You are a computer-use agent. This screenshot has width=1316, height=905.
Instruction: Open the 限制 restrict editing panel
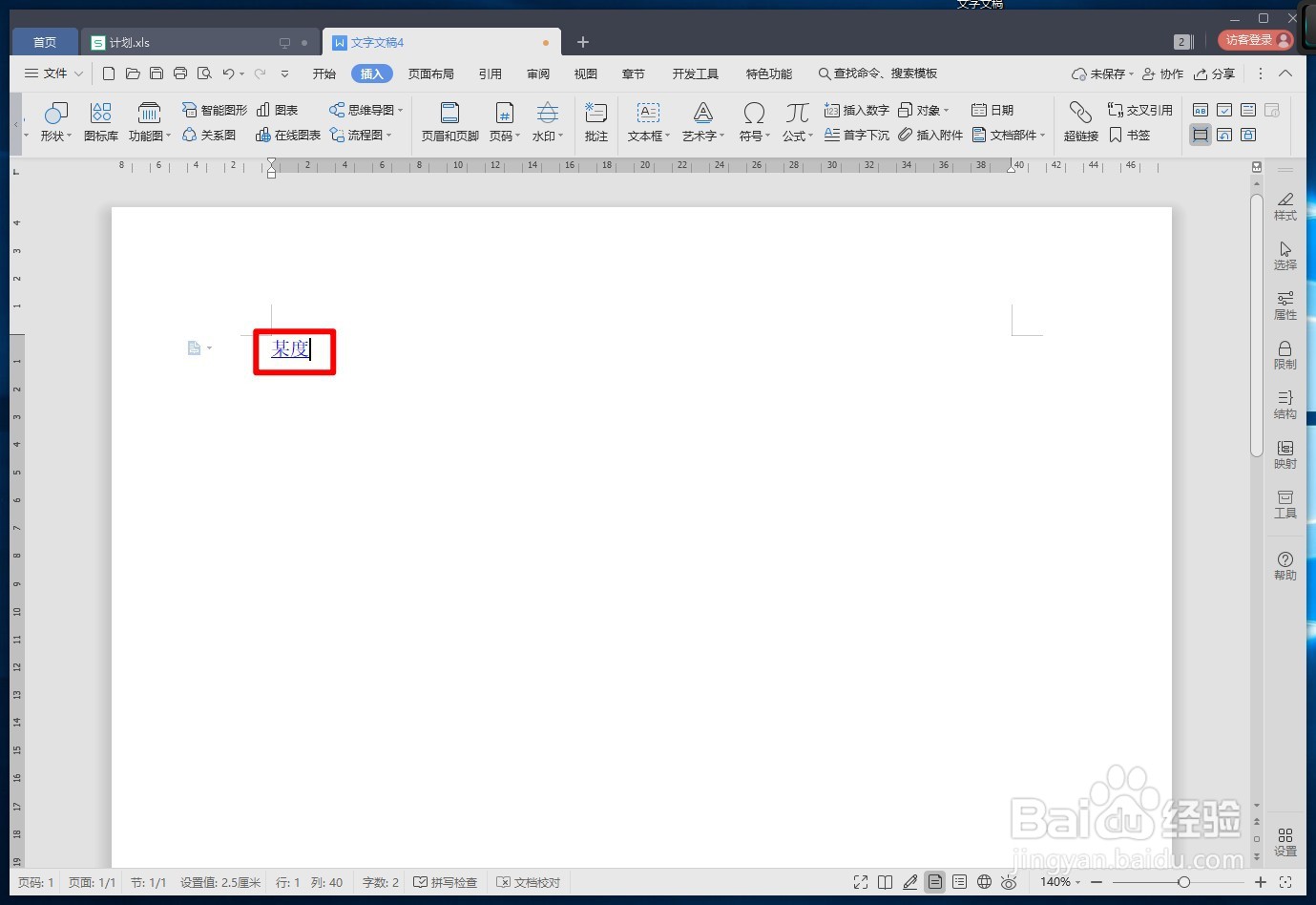tap(1285, 355)
